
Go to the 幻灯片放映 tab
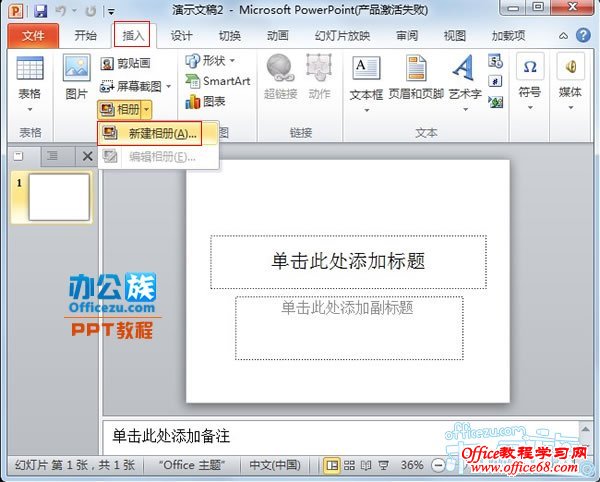tap(342, 36)
